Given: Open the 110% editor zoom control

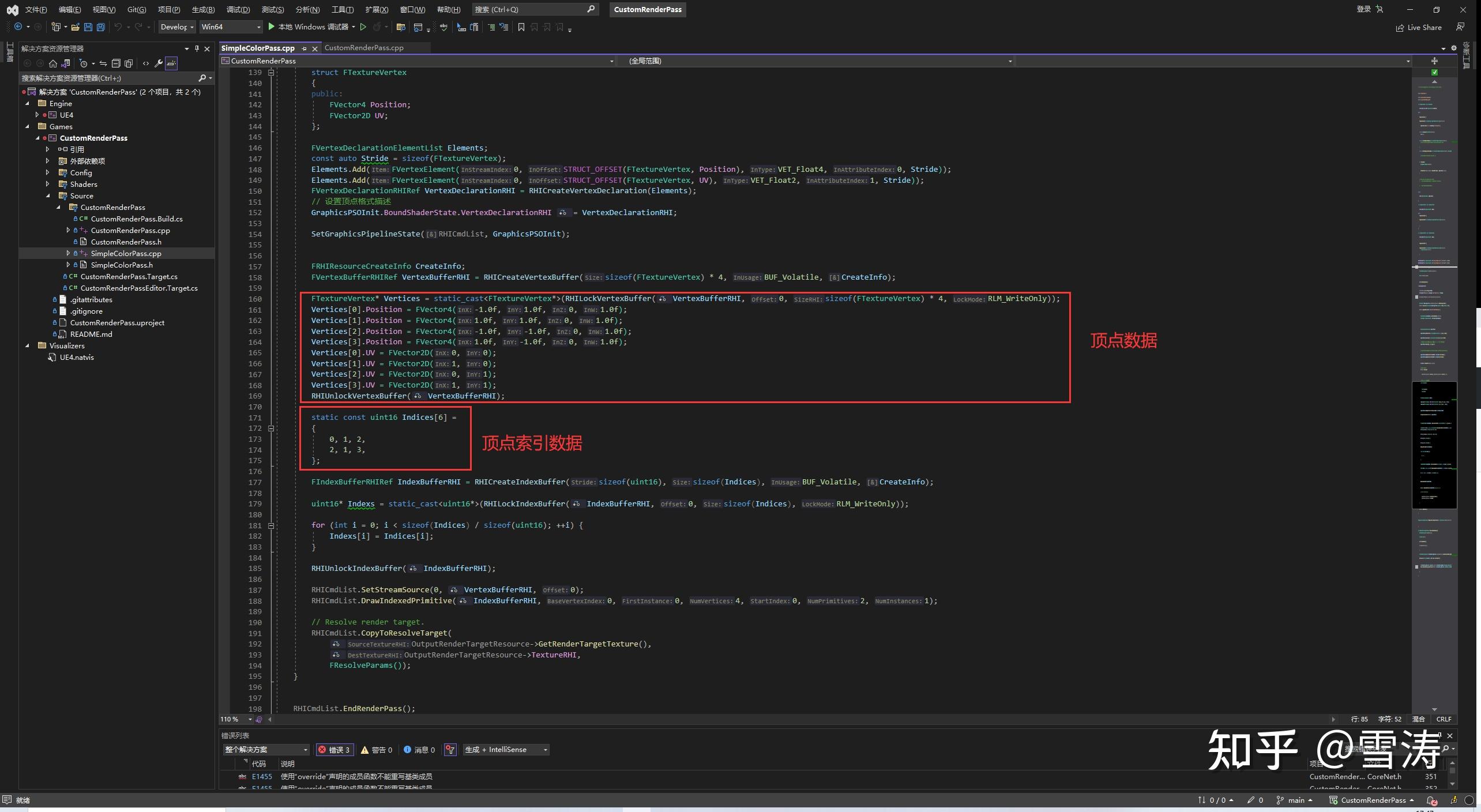Looking at the screenshot, I should 234,719.
